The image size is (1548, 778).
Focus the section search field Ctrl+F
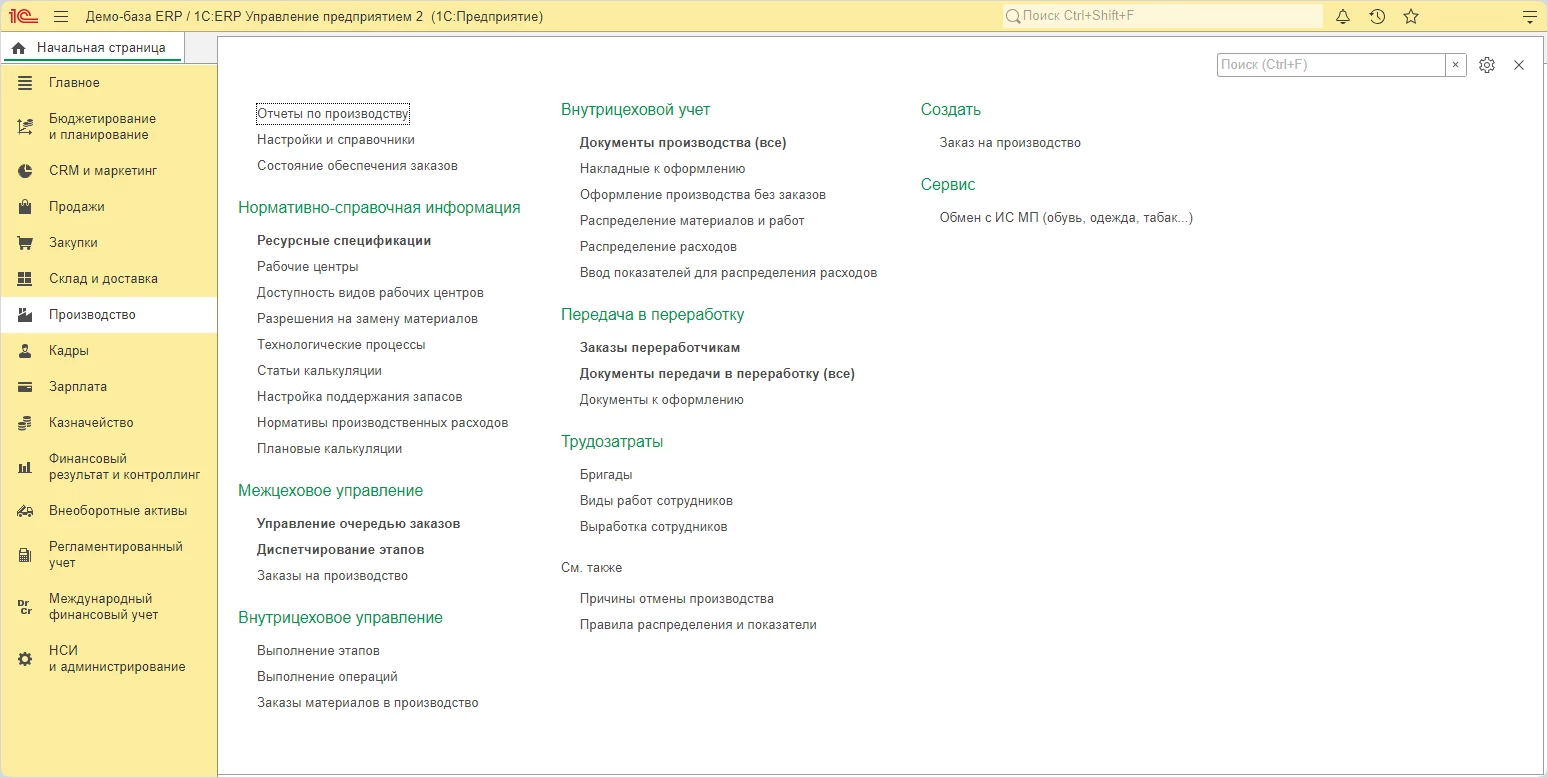[x=1331, y=65]
